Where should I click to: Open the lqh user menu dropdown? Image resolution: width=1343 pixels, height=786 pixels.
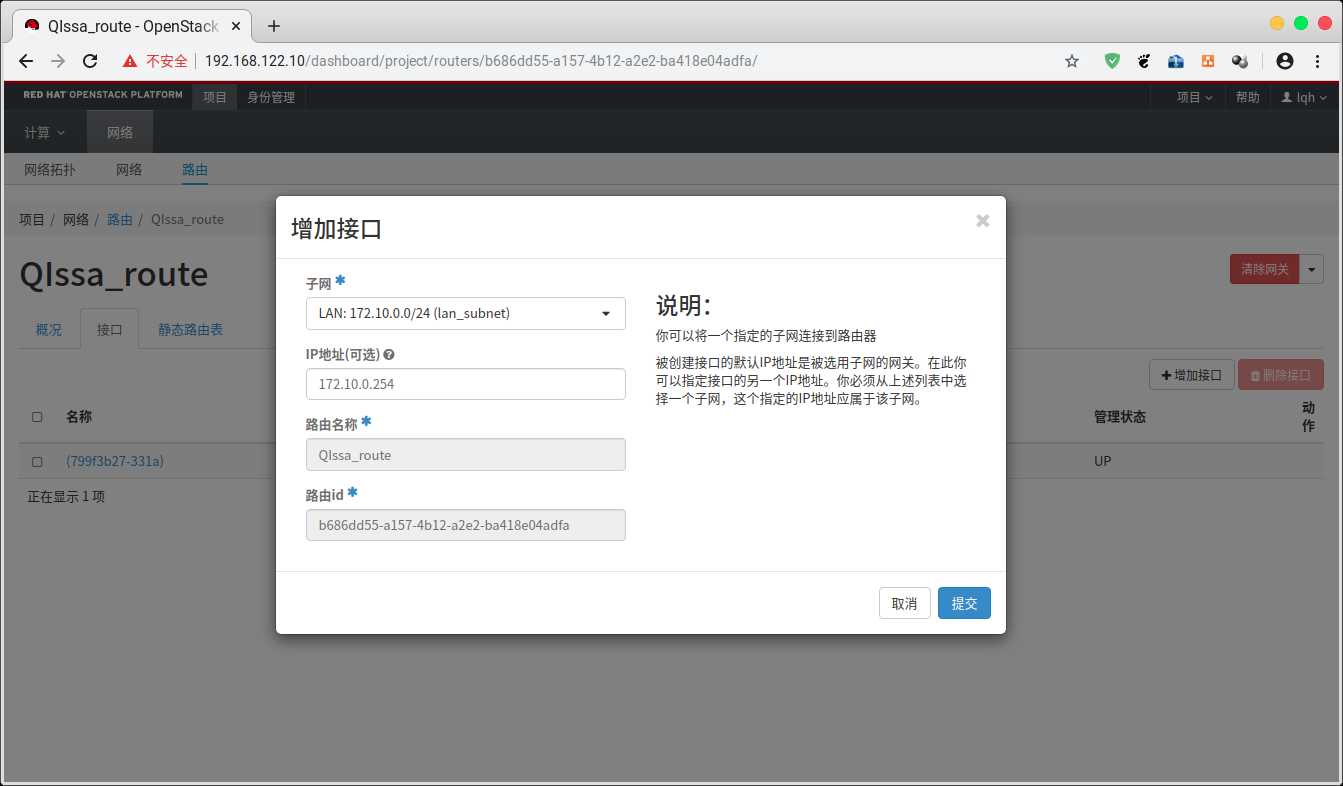pos(1304,97)
